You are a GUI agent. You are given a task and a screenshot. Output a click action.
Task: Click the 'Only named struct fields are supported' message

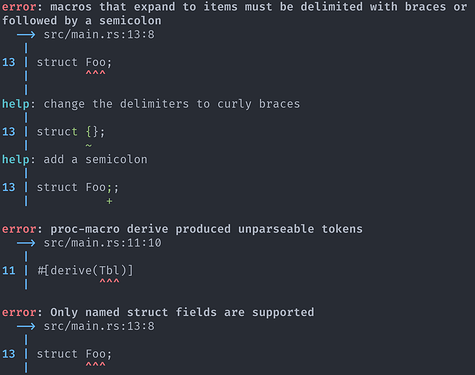[x=182, y=312]
